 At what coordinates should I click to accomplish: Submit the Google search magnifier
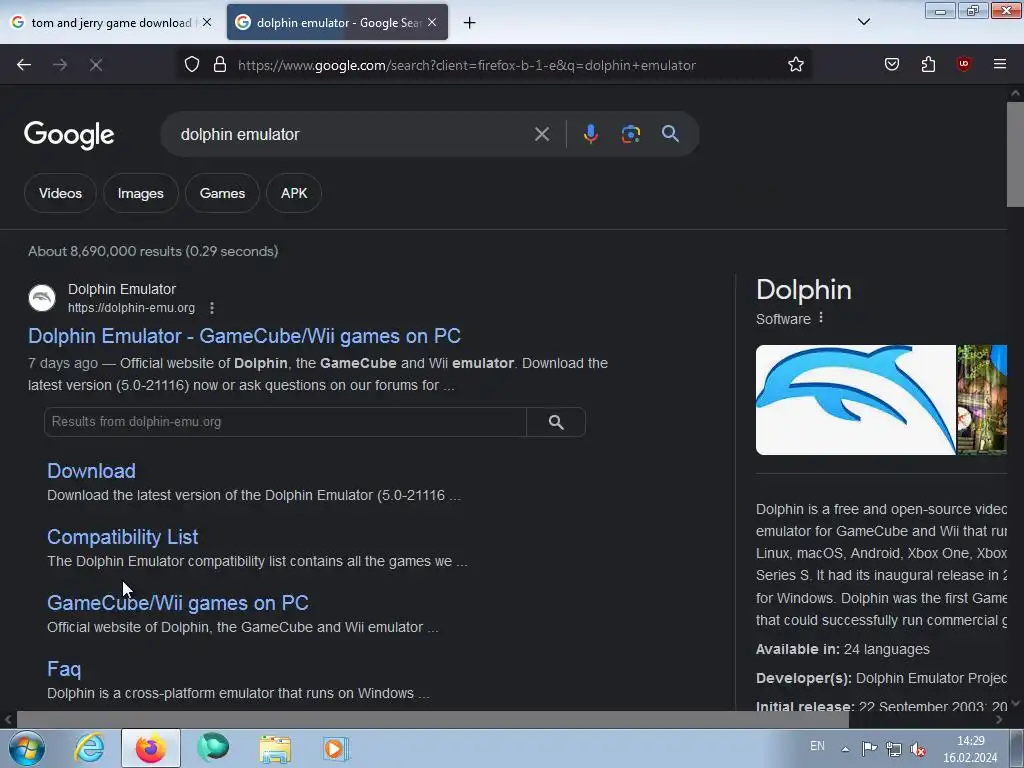click(670, 134)
